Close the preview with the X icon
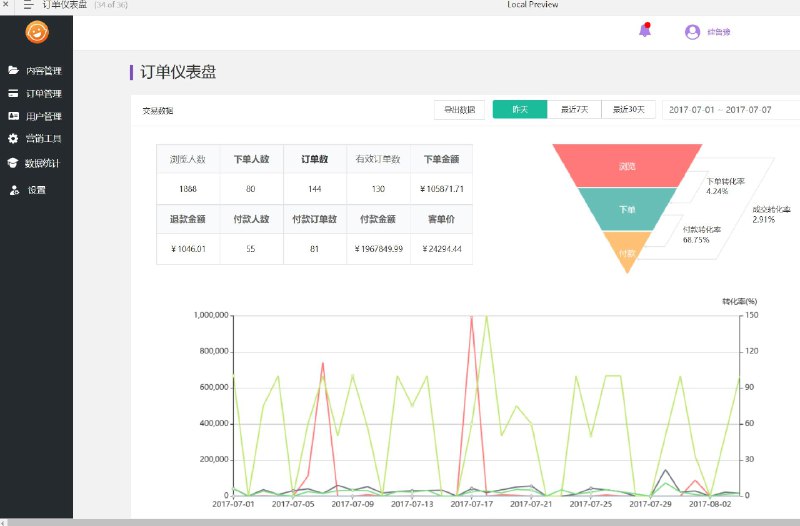Image resolution: width=800 pixels, height=526 pixels. tap(6, 4)
